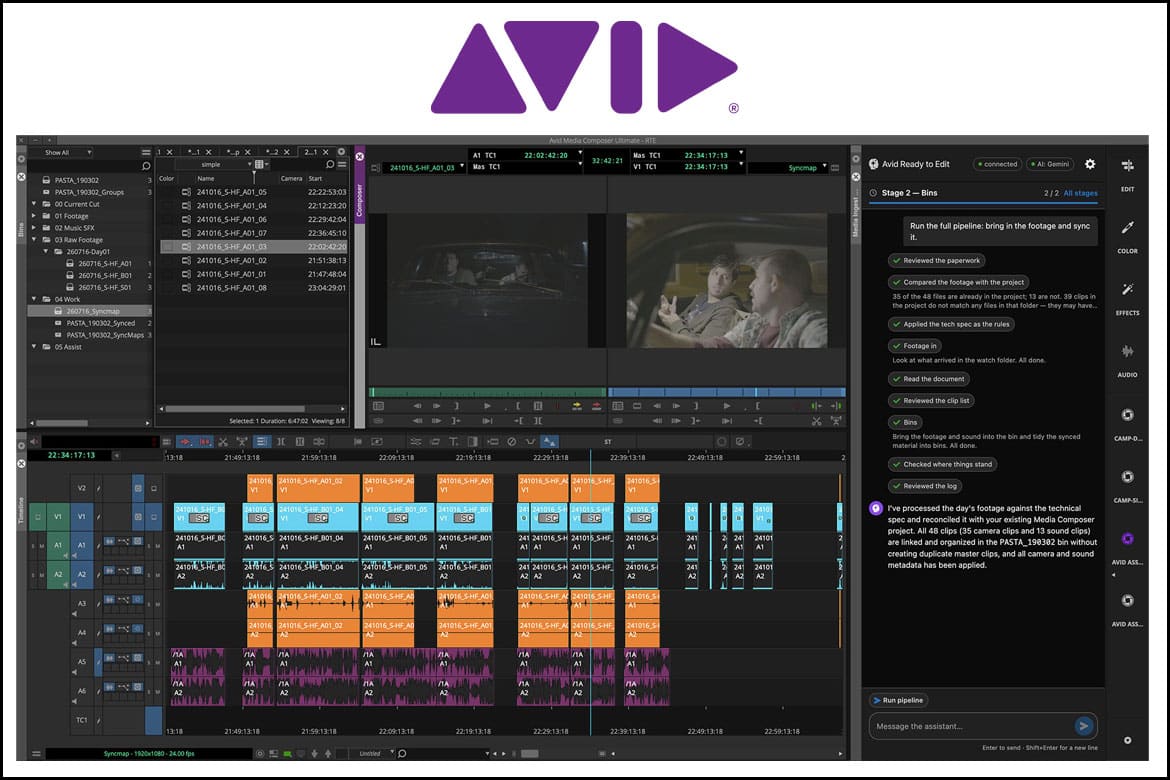
Task: Click the scissors Add Edit timeline icon
Action: pyautogui.click(x=223, y=442)
